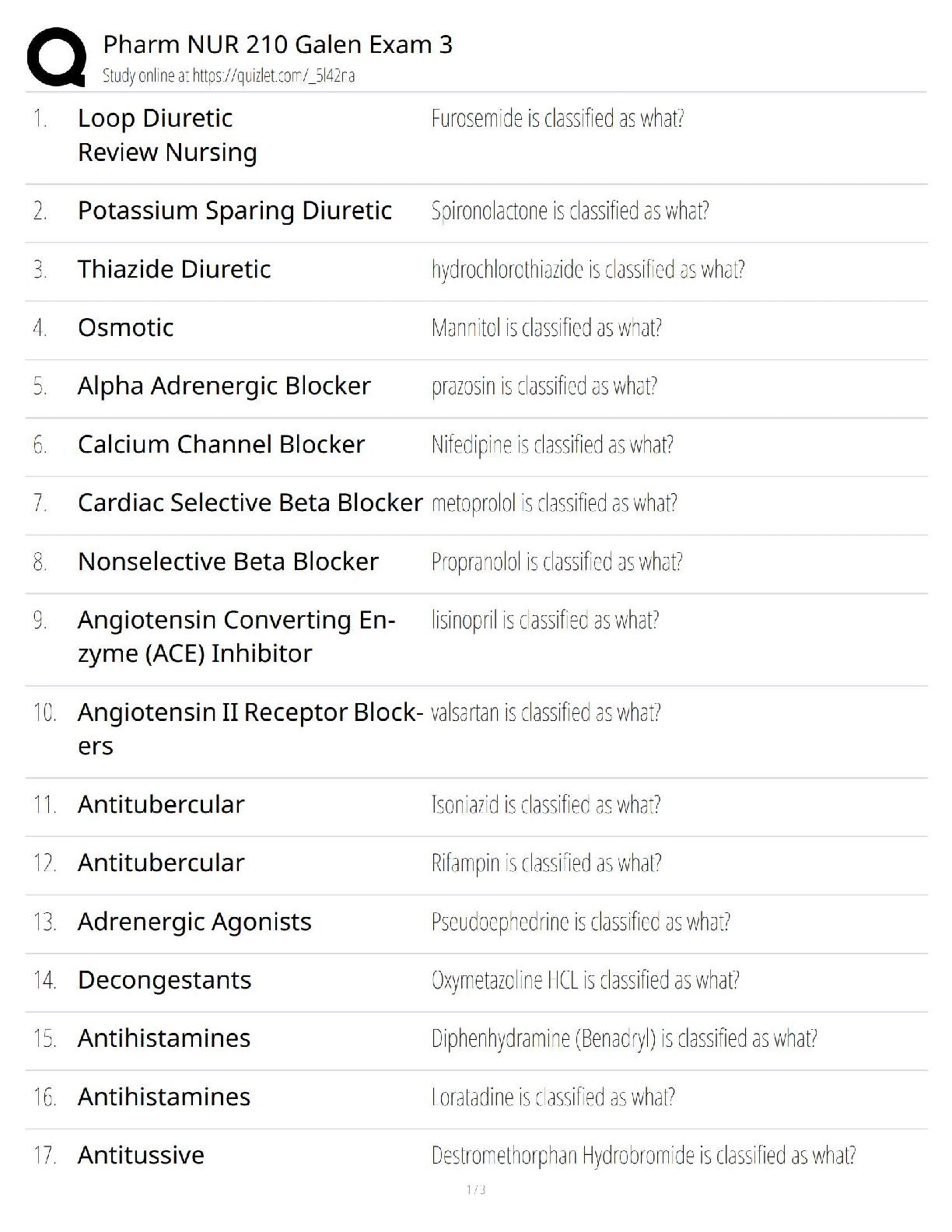
Task: Select the Antitussive term
Action: click(141, 1155)
